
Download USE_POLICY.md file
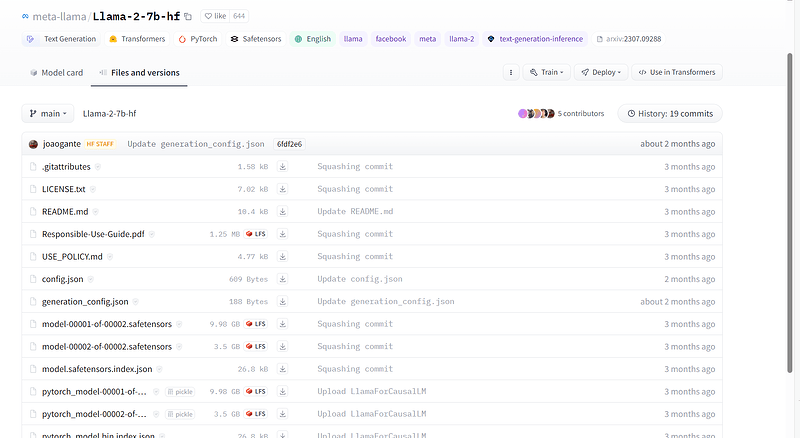(283, 256)
